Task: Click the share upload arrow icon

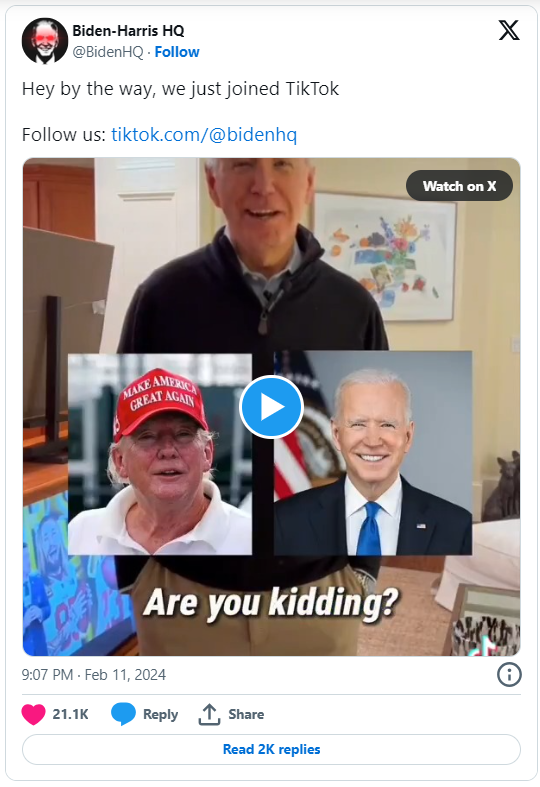Action: (x=209, y=714)
